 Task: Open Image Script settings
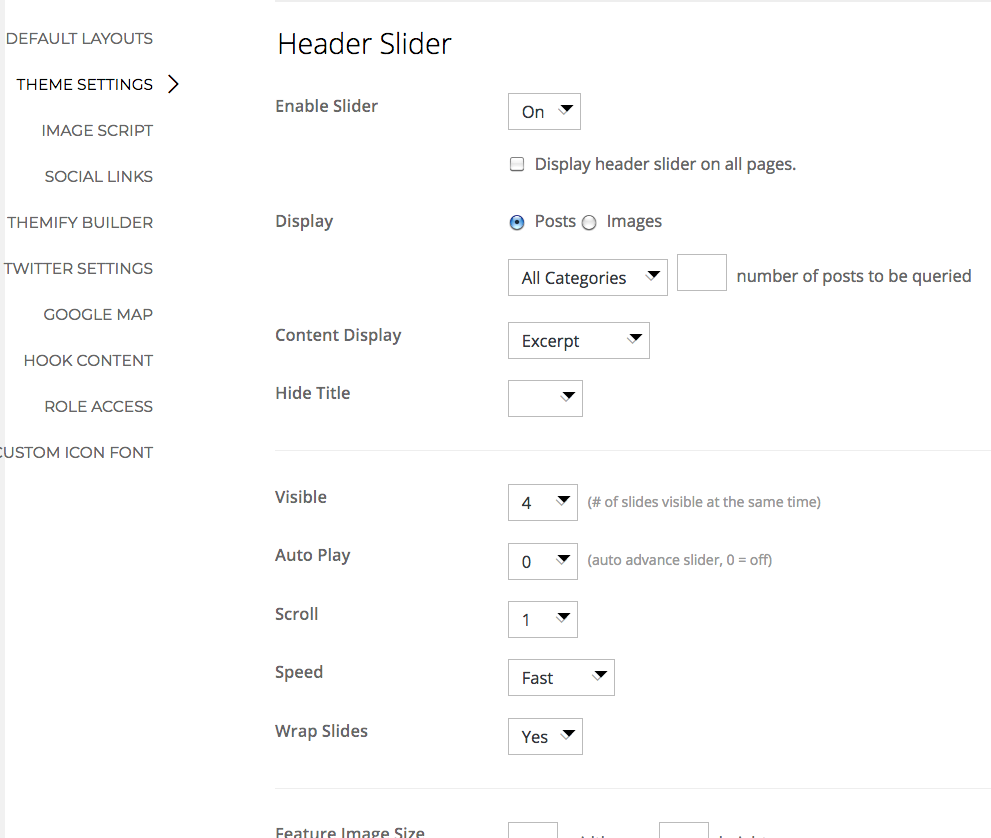[97, 131]
